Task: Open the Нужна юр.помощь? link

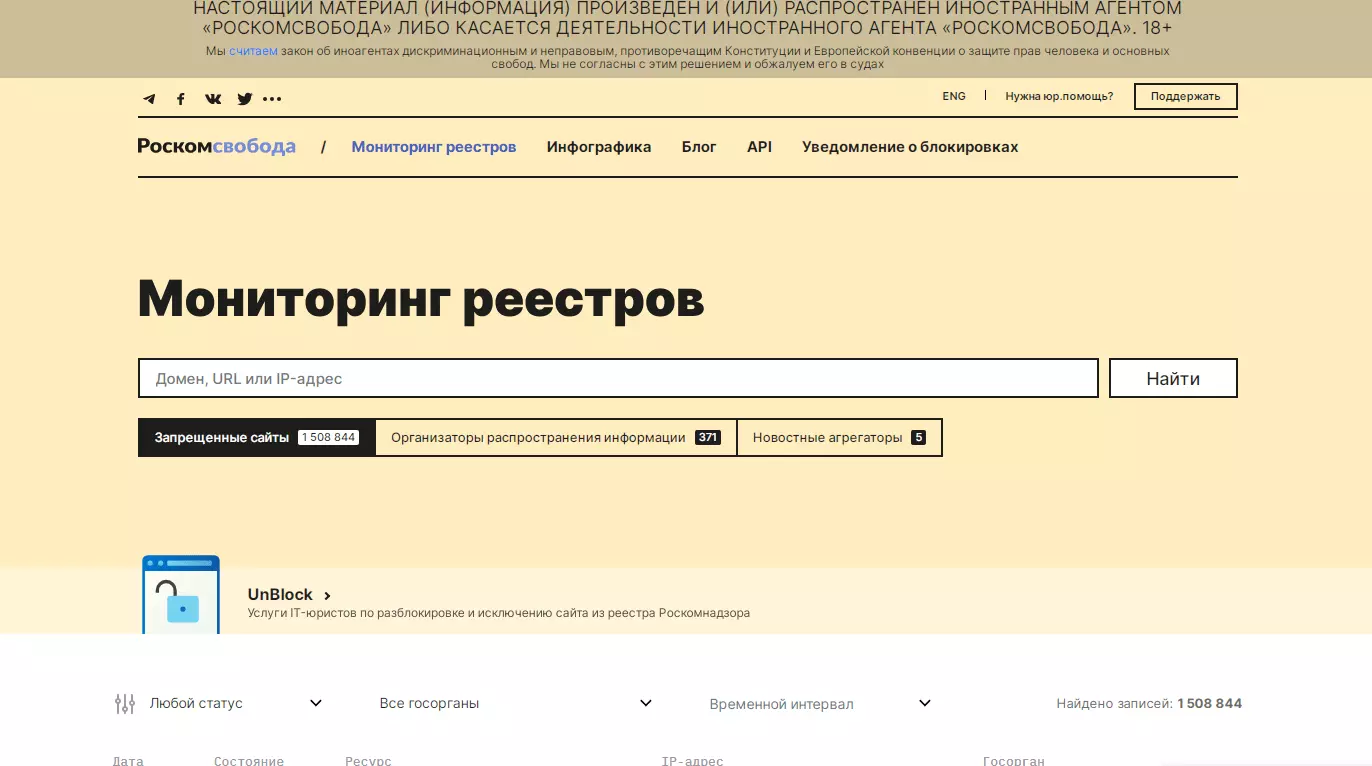Action: [1059, 97]
